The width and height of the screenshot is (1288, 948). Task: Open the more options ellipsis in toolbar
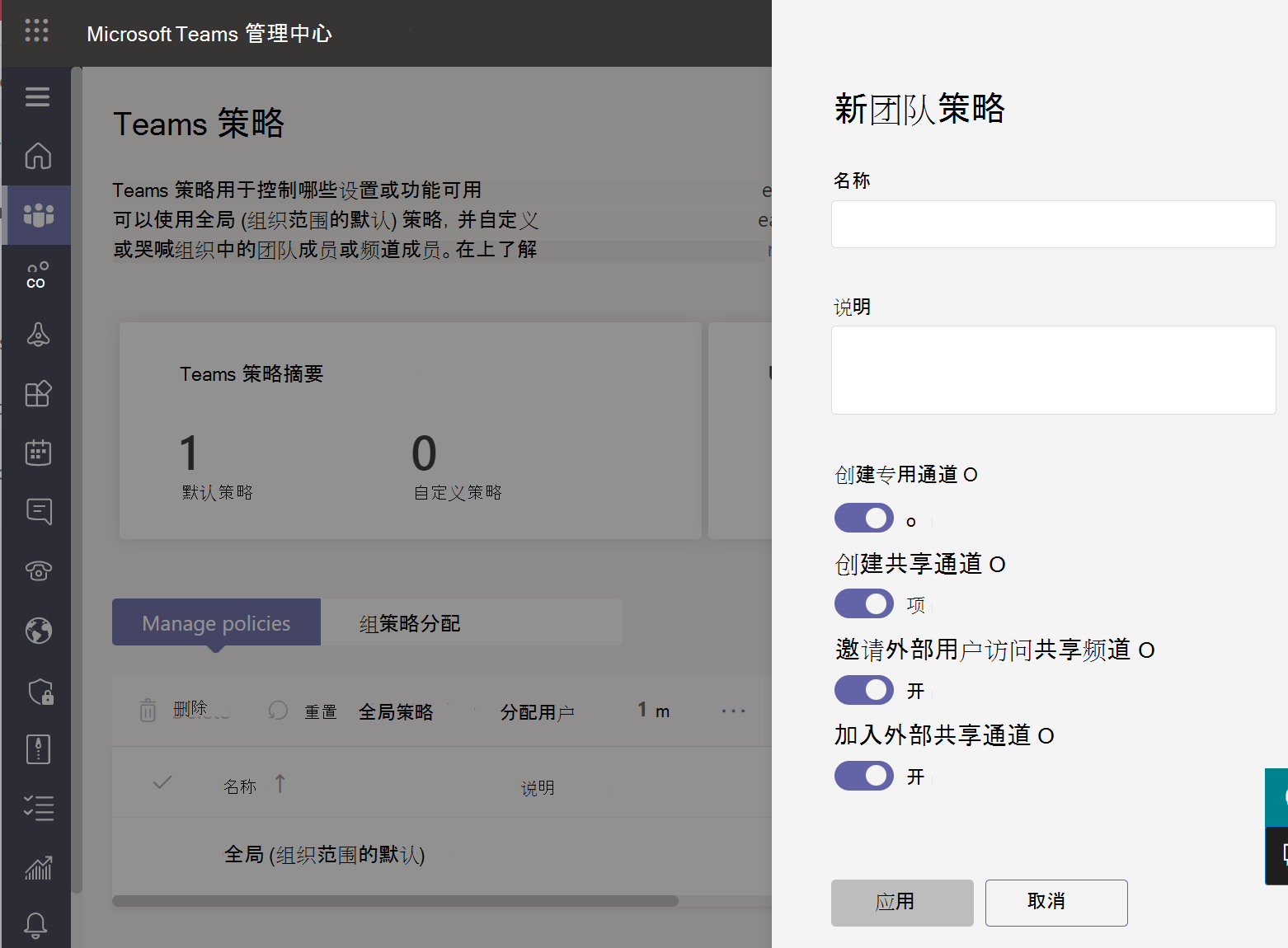click(733, 711)
